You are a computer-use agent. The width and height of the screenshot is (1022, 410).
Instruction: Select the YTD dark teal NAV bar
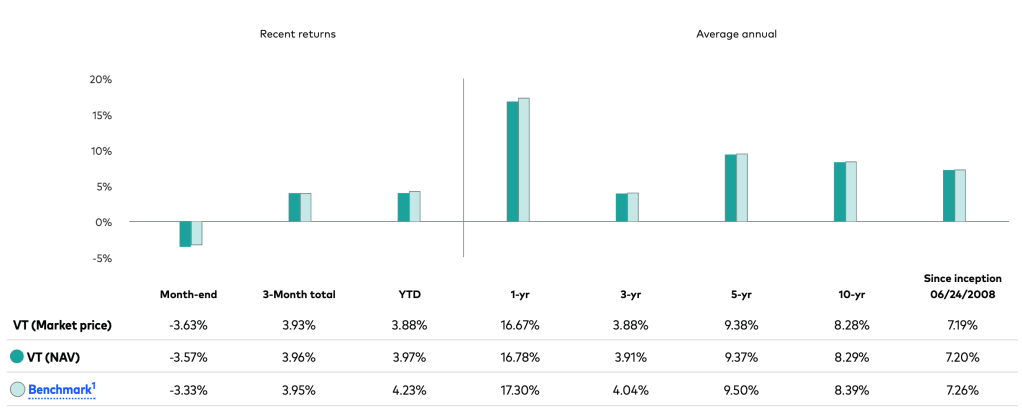click(x=403, y=207)
